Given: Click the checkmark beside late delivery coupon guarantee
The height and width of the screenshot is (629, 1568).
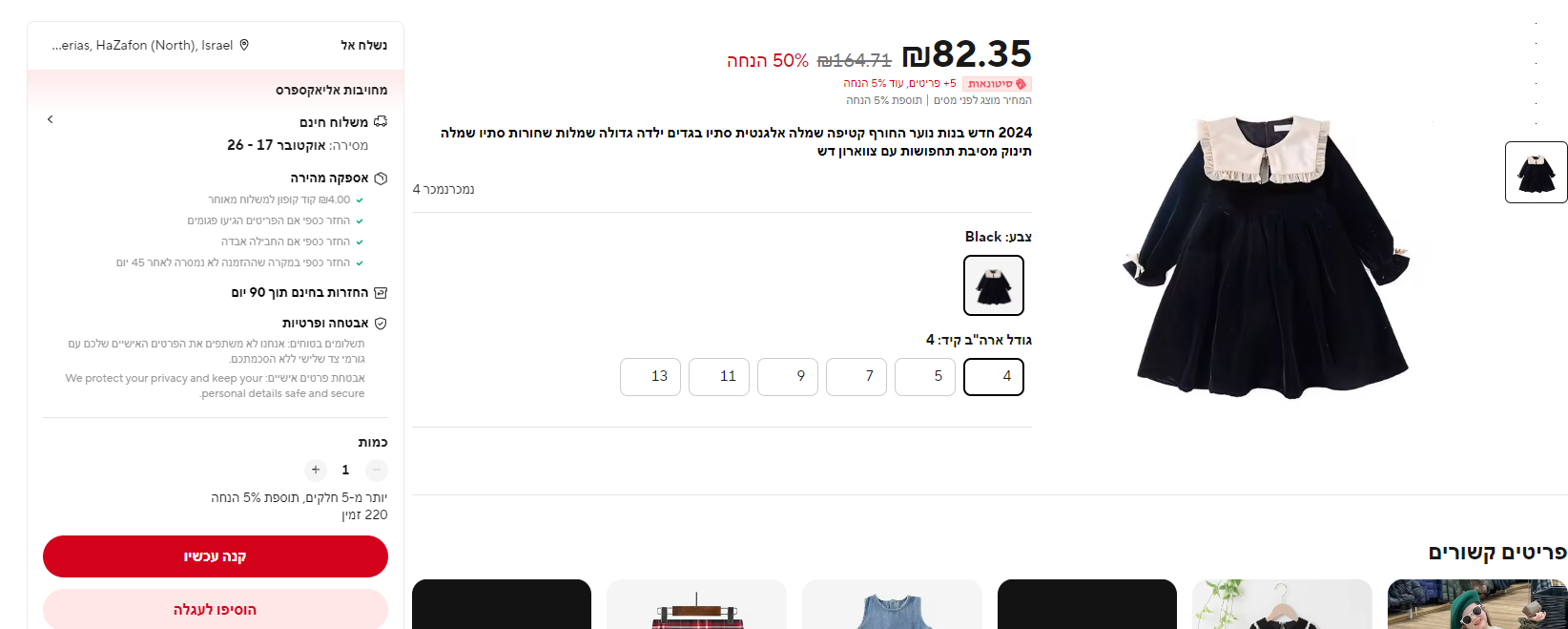Looking at the screenshot, I should [x=359, y=200].
